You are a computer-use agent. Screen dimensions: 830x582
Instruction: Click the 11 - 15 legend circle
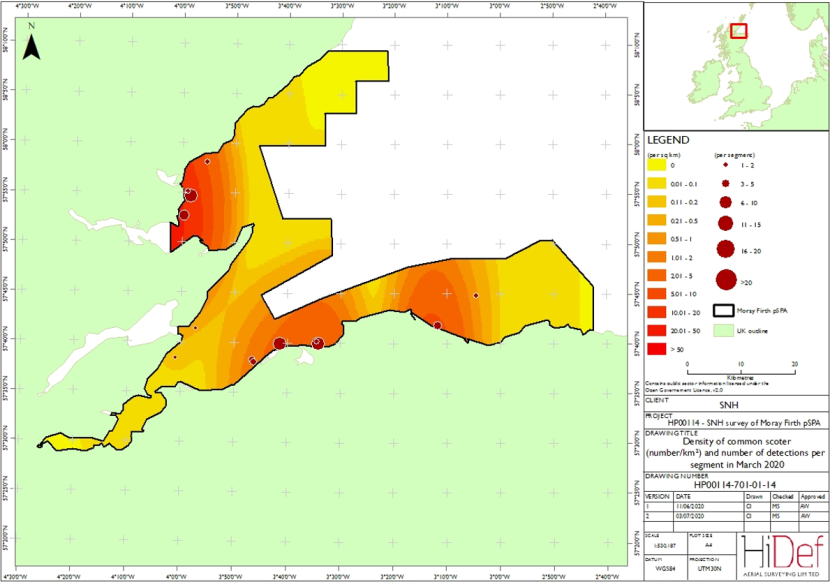pyautogui.click(x=726, y=223)
